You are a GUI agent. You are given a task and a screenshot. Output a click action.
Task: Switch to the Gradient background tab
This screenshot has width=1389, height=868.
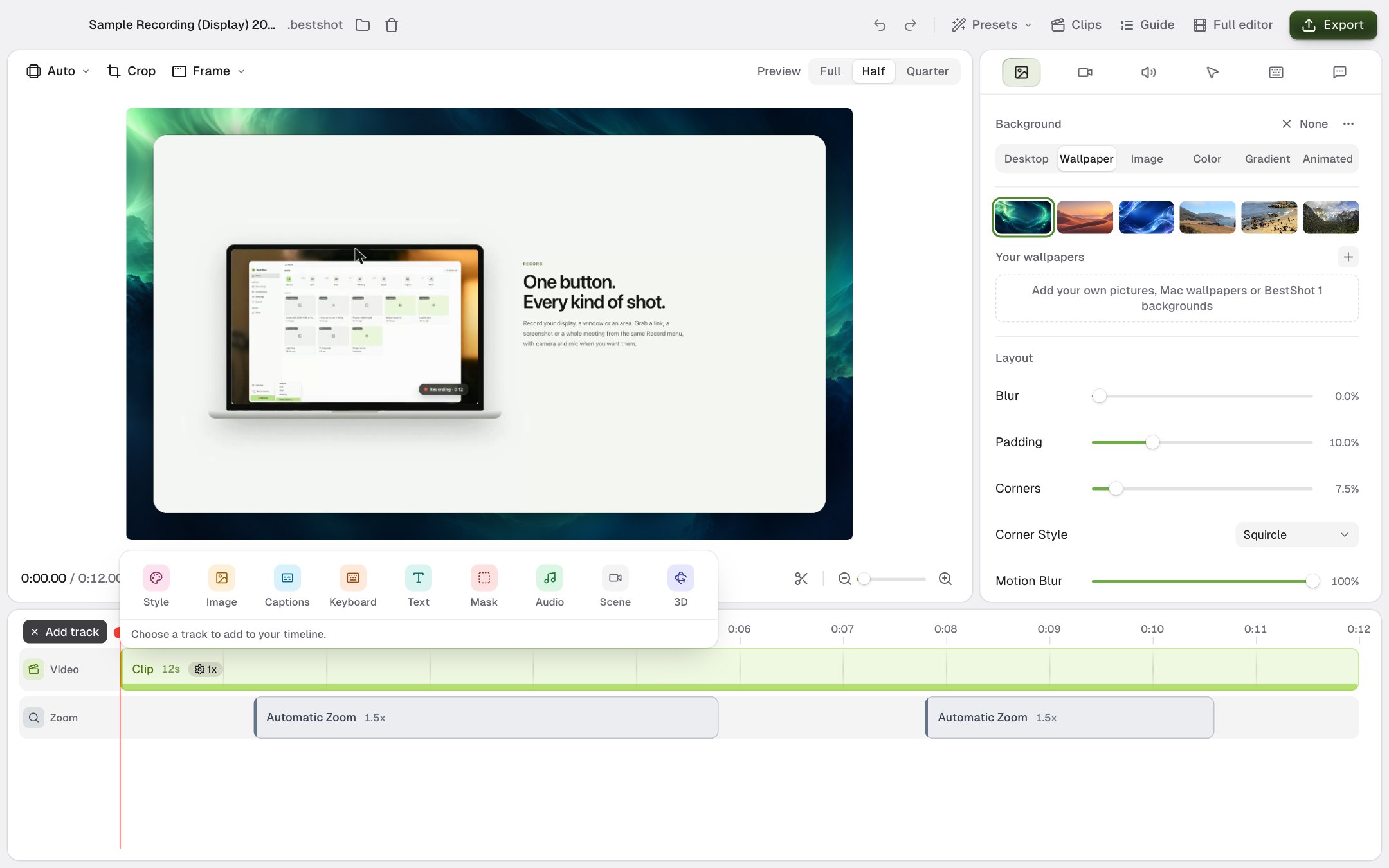[x=1267, y=159]
